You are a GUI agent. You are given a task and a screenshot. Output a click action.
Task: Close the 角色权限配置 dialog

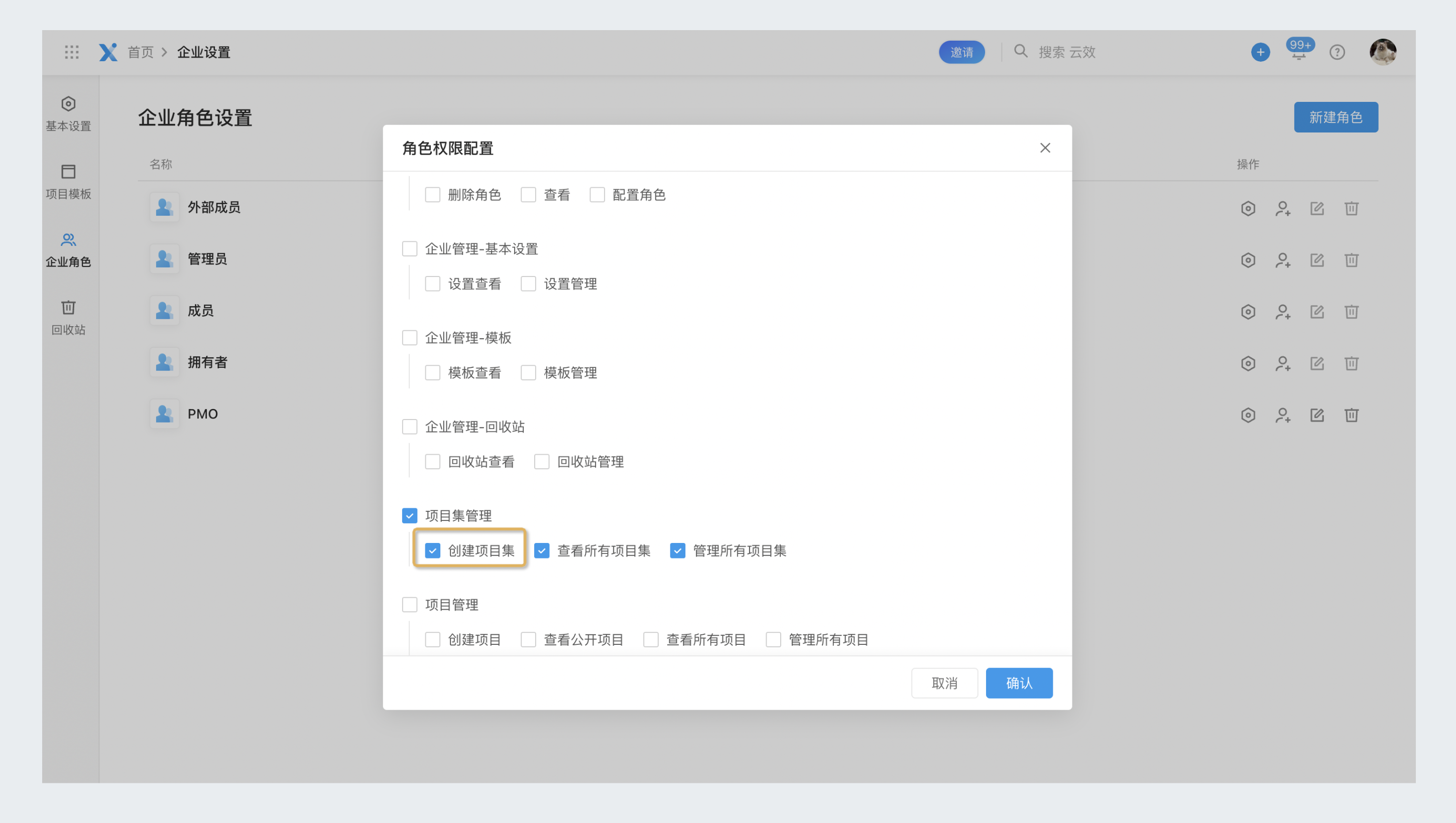[1045, 148]
